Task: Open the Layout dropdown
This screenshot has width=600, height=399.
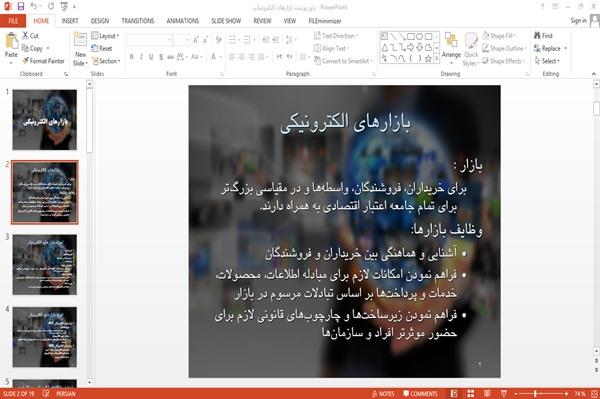Action: pyautogui.click(x=105, y=36)
